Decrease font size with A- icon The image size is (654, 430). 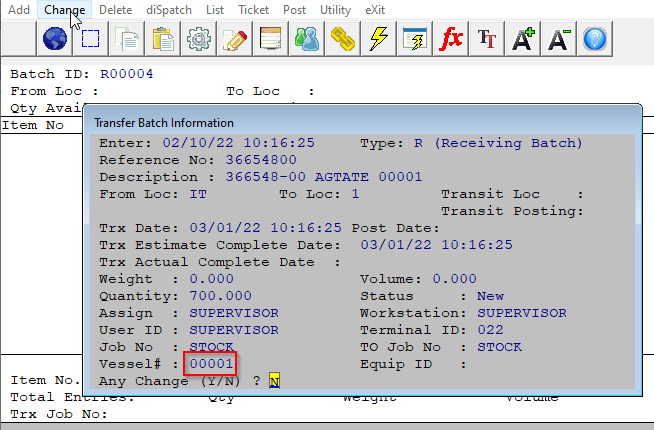(559, 40)
